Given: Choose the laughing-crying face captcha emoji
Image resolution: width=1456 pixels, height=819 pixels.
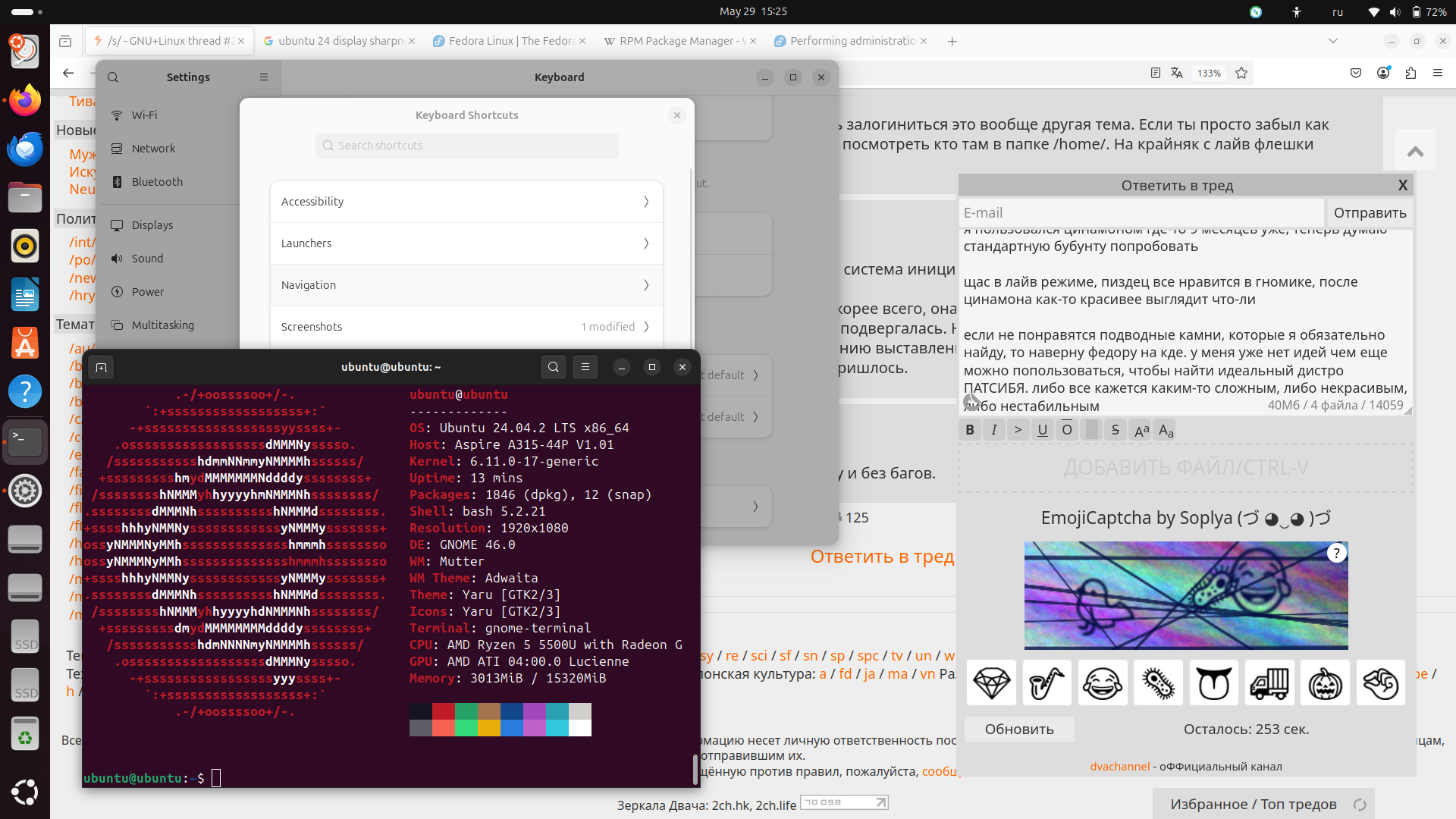Looking at the screenshot, I should [1103, 683].
